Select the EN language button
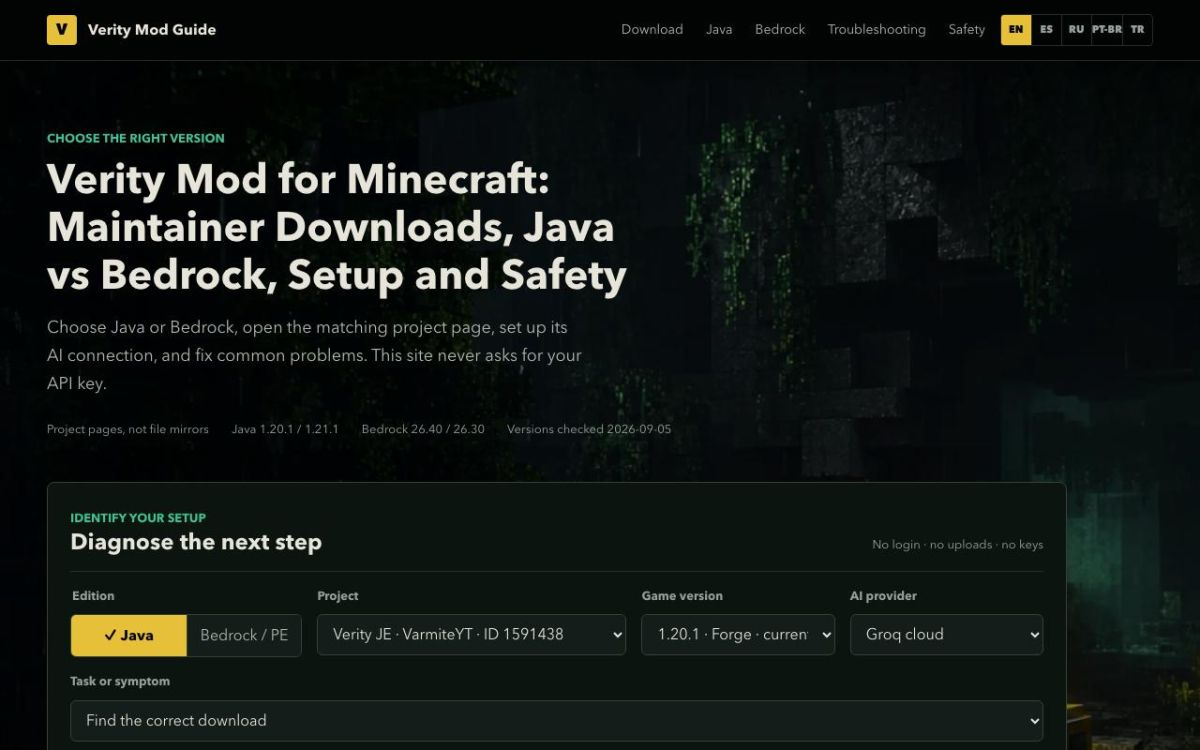The height and width of the screenshot is (750, 1200). click(1016, 30)
